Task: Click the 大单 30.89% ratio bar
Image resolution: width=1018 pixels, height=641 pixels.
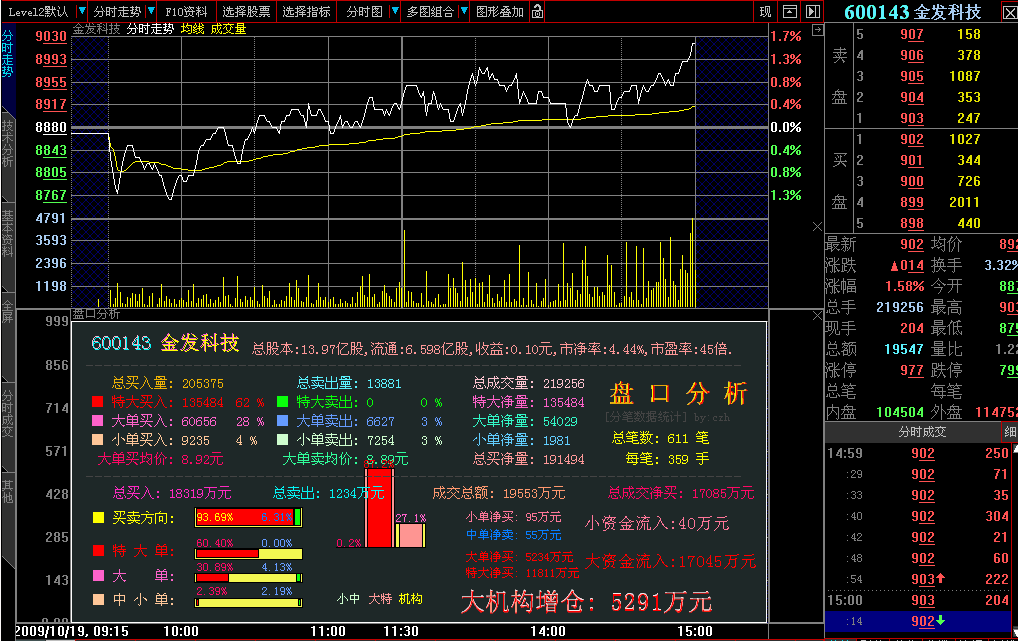Action: tap(248, 577)
